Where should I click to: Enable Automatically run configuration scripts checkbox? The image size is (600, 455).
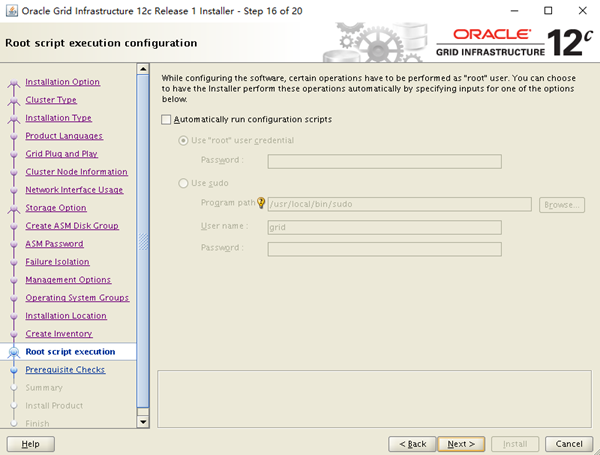coord(166,120)
